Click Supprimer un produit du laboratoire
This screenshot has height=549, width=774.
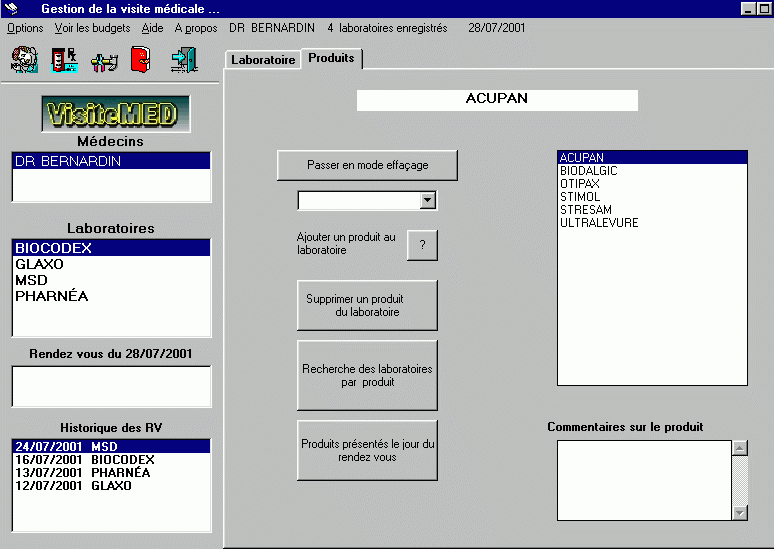(367, 306)
